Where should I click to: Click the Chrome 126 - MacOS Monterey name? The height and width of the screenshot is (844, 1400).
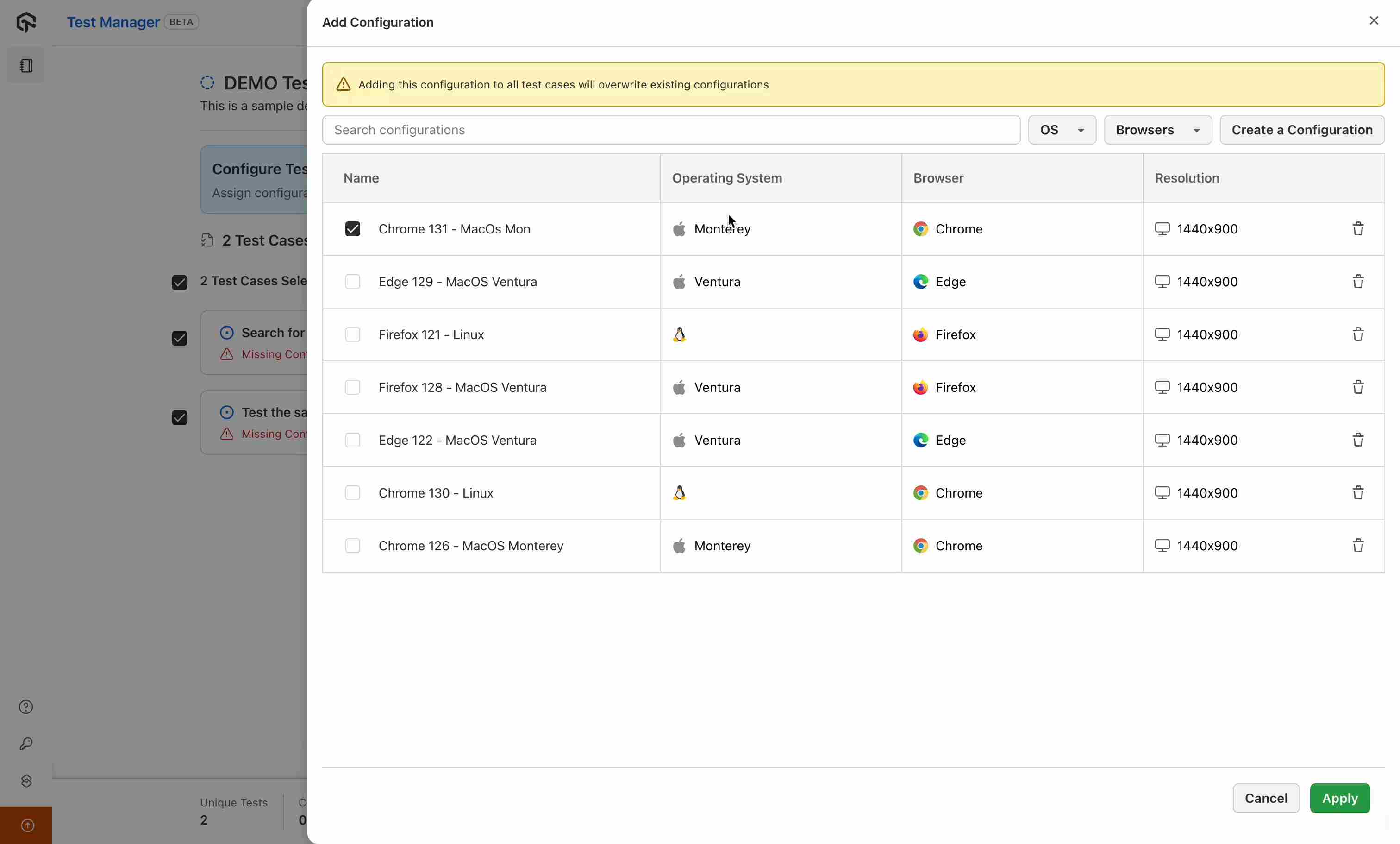(x=471, y=546)
